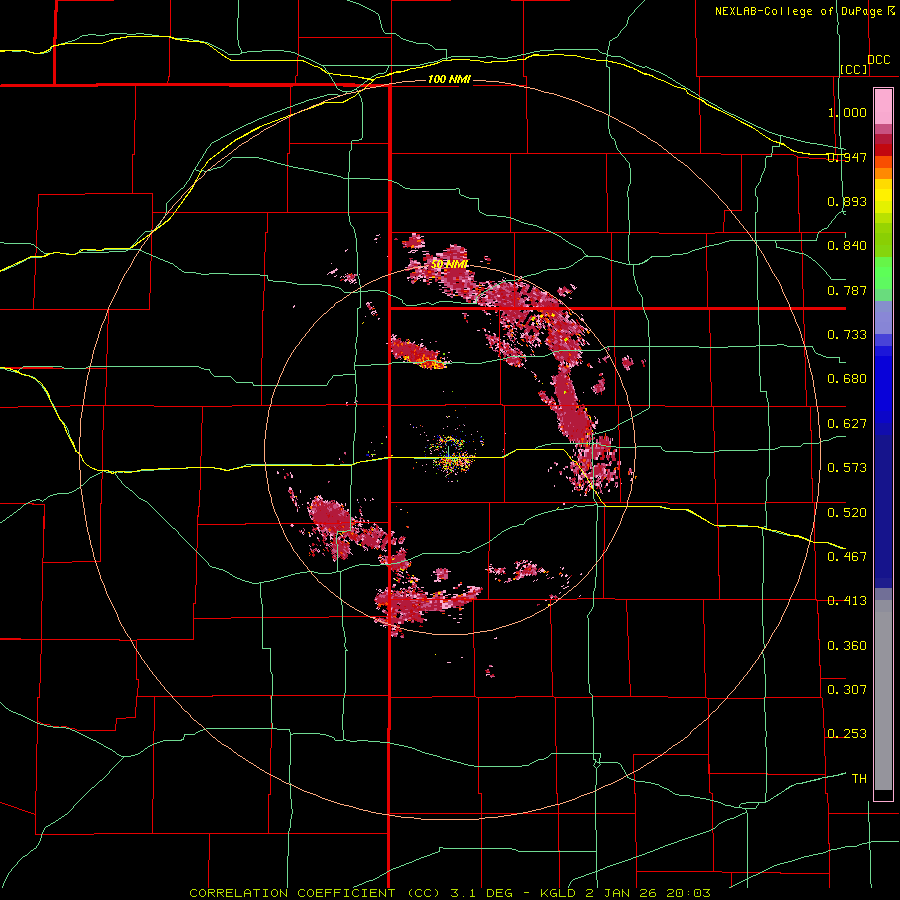Pick the dark navy band of the color bar

pos(883,511)
